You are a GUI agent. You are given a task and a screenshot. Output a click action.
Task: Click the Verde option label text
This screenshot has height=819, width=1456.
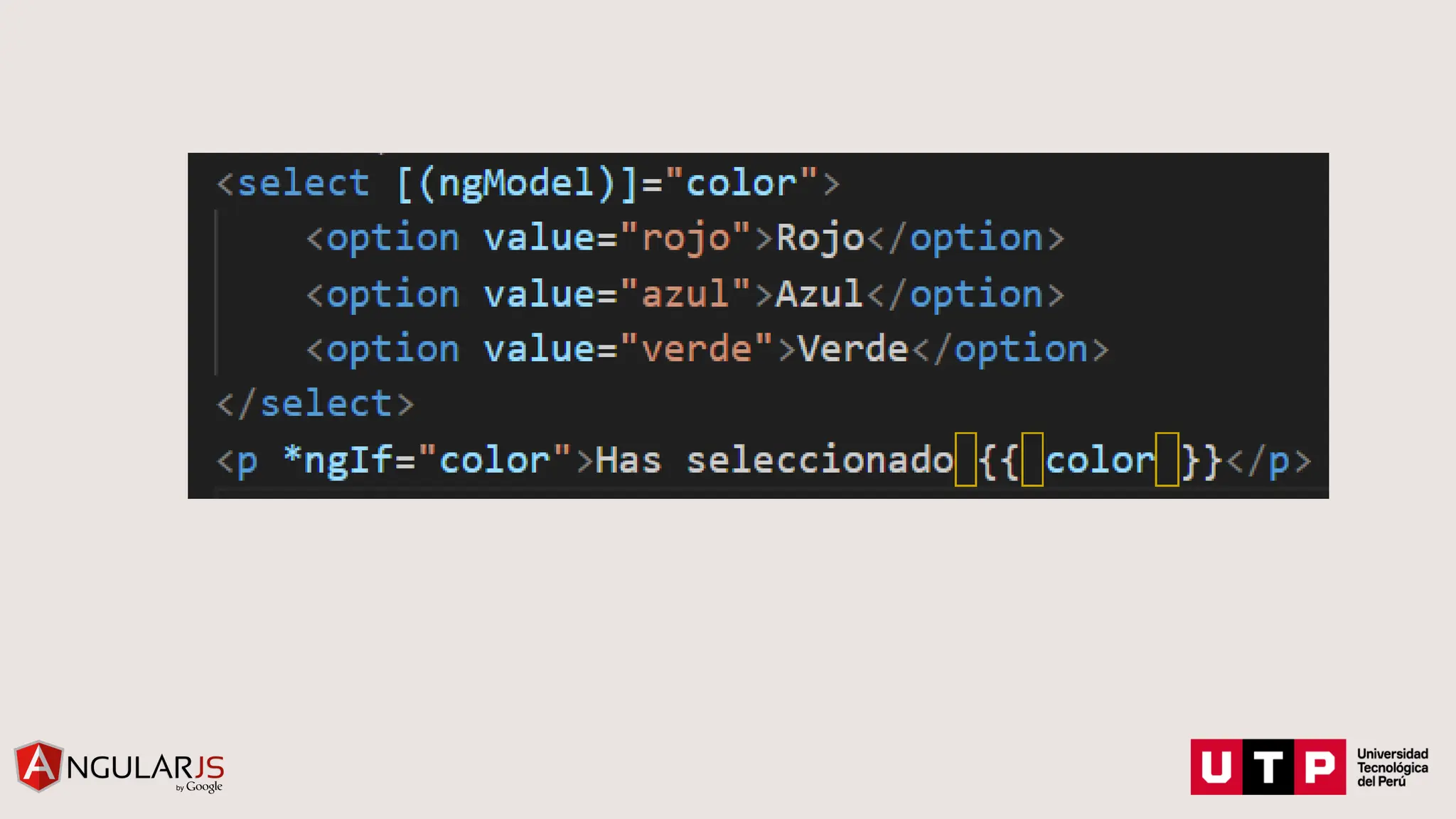tap(853, 348)
